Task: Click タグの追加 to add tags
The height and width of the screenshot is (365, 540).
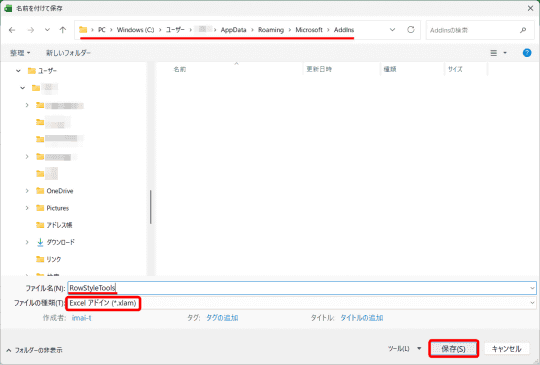Action: coord(222,318)
